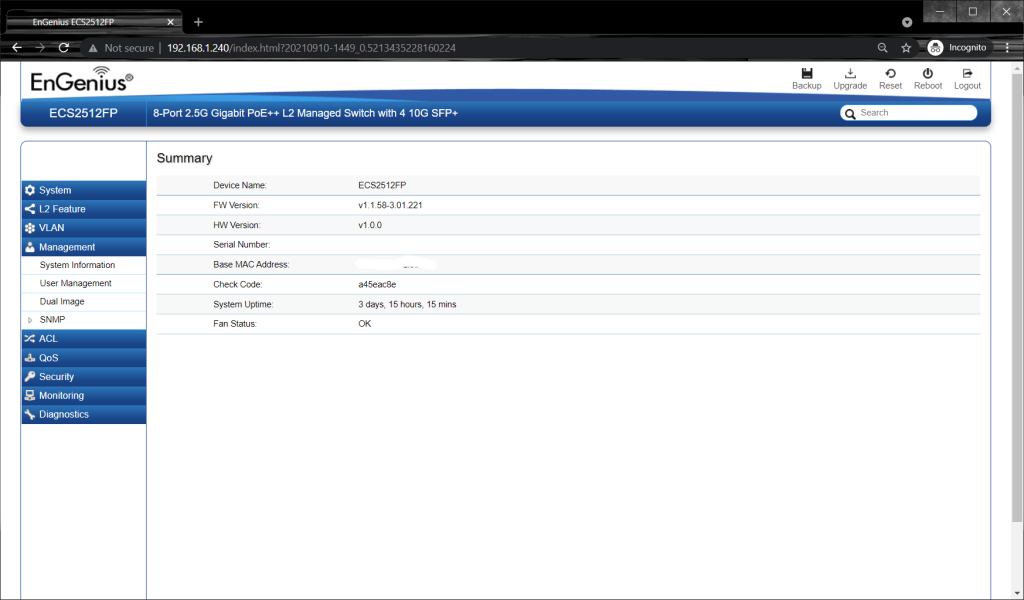
Task: Click the Monitoring computer icon
Action: point(30,395)
